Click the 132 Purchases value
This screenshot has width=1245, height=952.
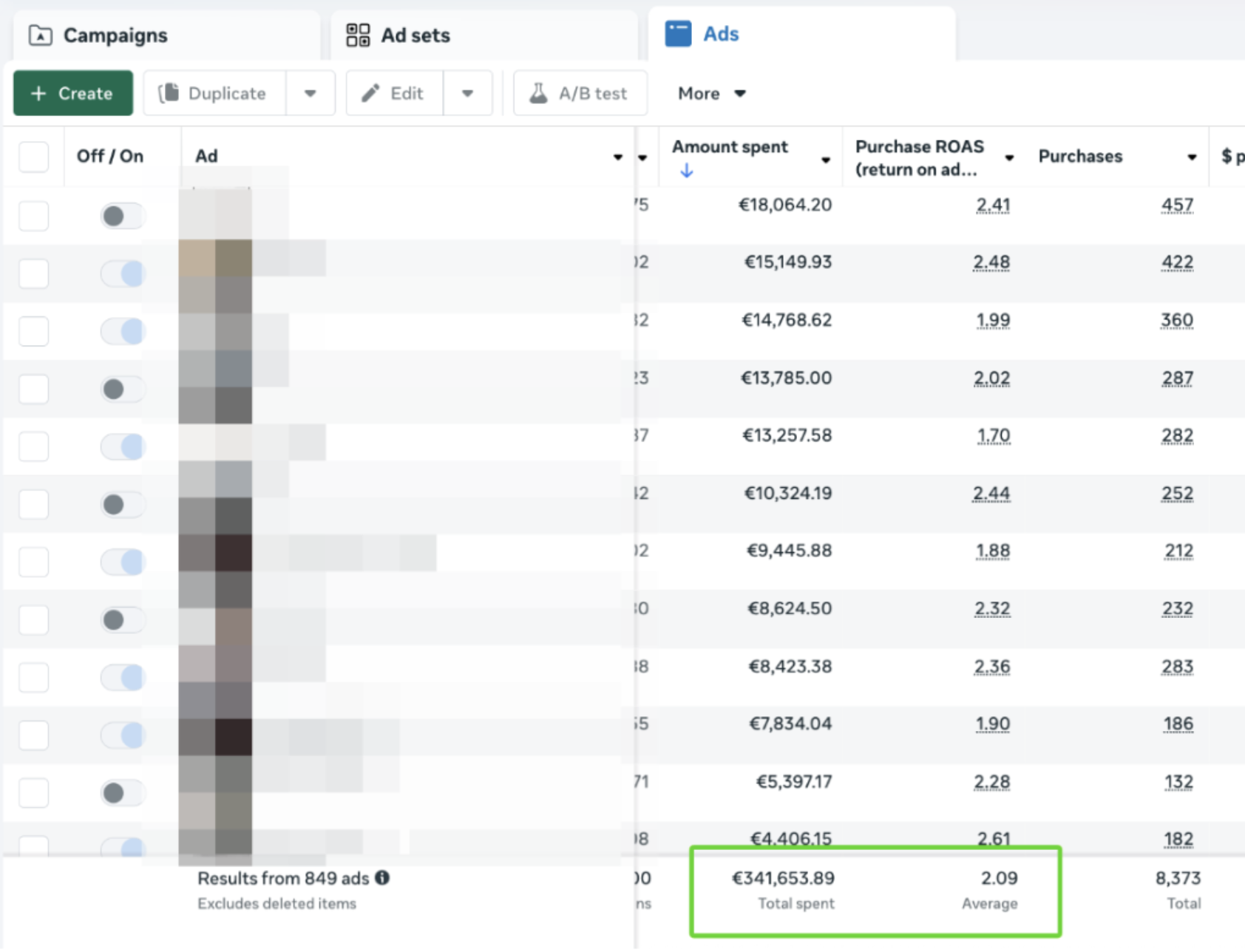click(x=1178, y=782)
